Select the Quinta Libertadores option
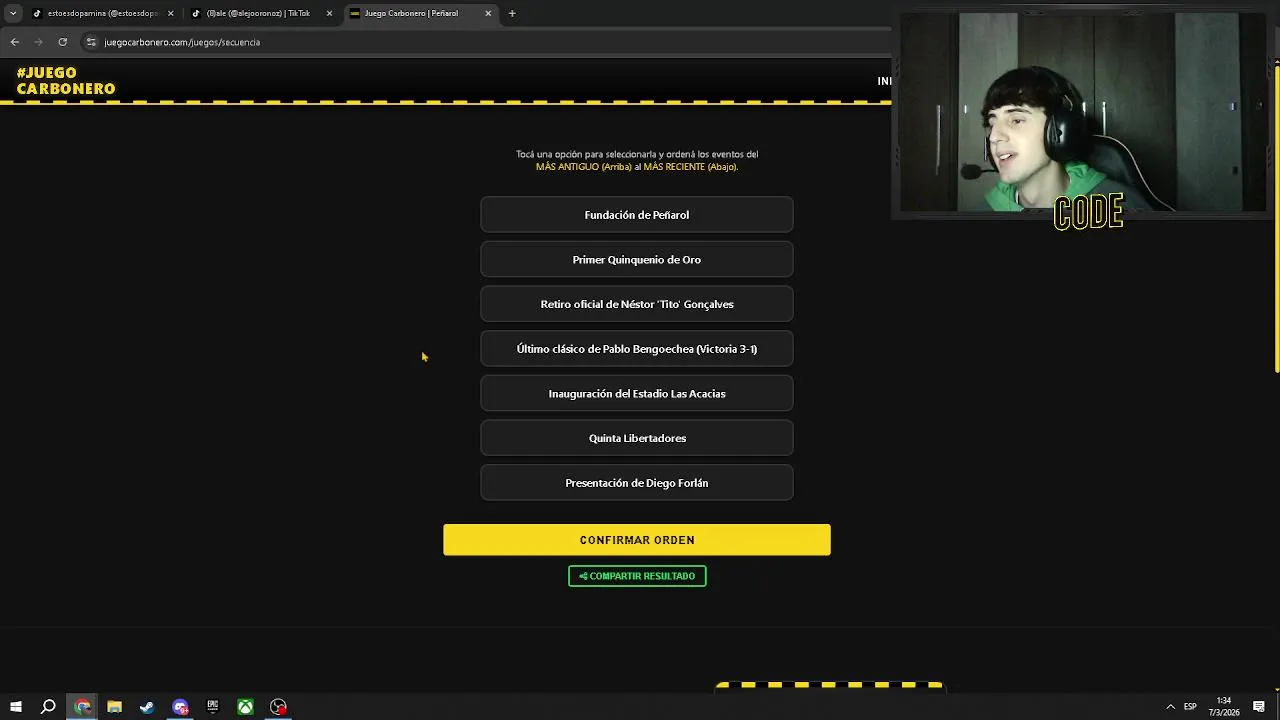The image size is (1280, 720). [637, 438]
